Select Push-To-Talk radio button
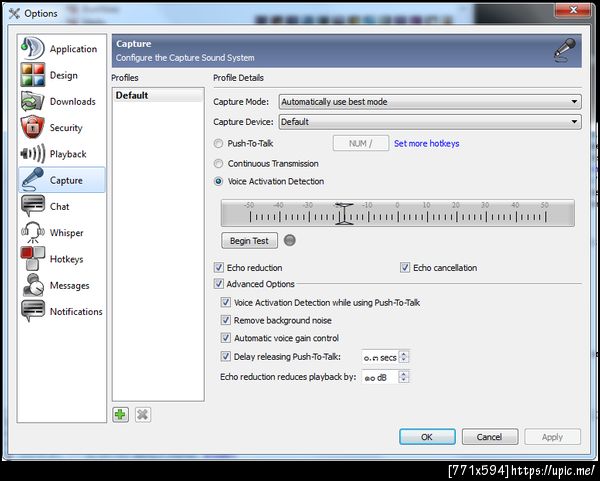 (218, 143)
